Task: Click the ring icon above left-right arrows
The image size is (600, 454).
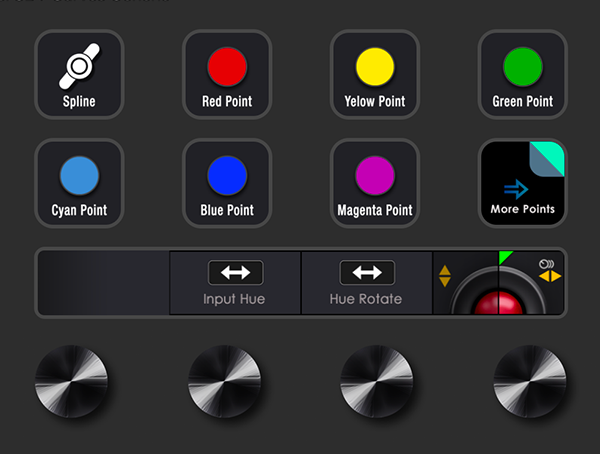Action: coord(546,264)
